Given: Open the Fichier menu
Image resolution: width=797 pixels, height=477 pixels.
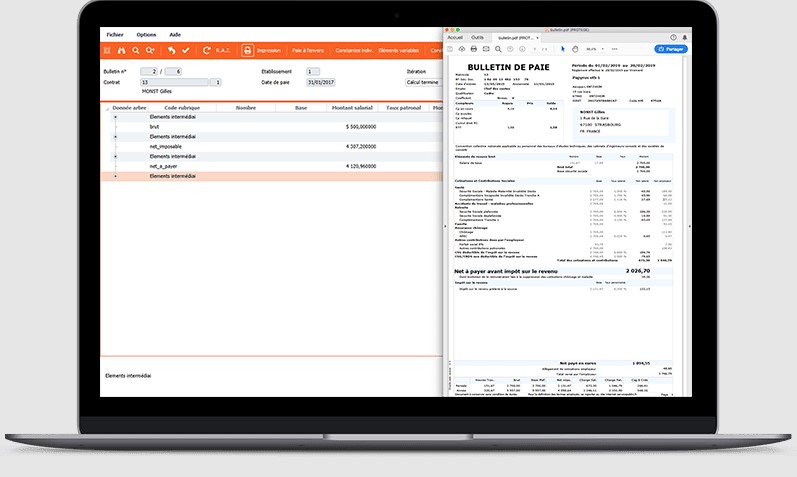Looking at the screenshot, I should point(117,32).
